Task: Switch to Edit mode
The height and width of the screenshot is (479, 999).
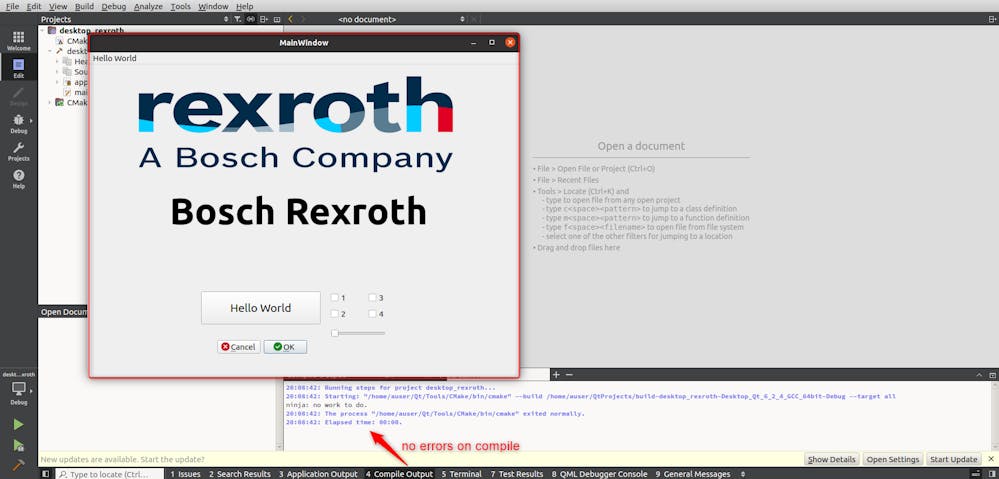Action: pyautogui.click(x=18, y=68)
